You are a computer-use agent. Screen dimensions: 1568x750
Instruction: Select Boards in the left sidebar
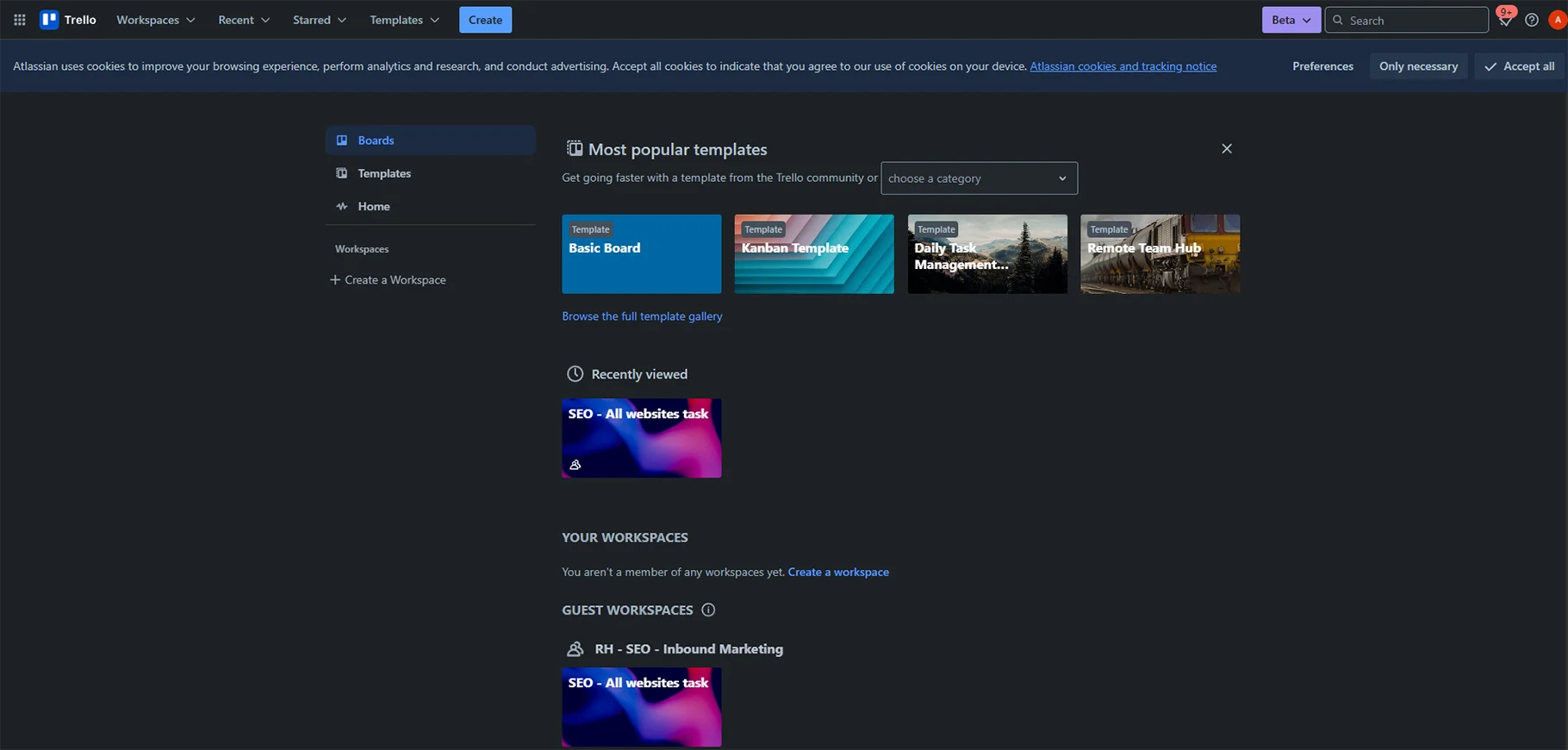431,141
